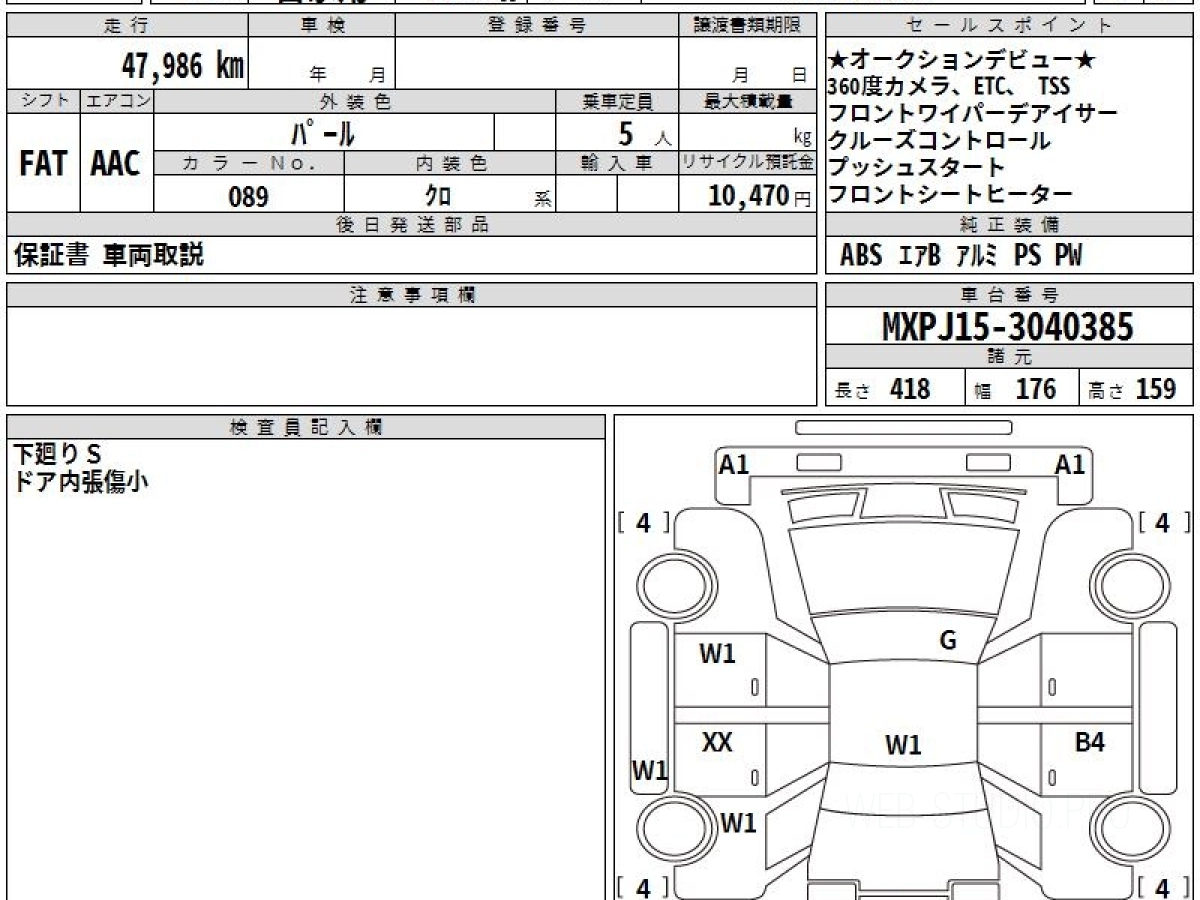Click the 検査員記入欄 header

tap(306, 427)
